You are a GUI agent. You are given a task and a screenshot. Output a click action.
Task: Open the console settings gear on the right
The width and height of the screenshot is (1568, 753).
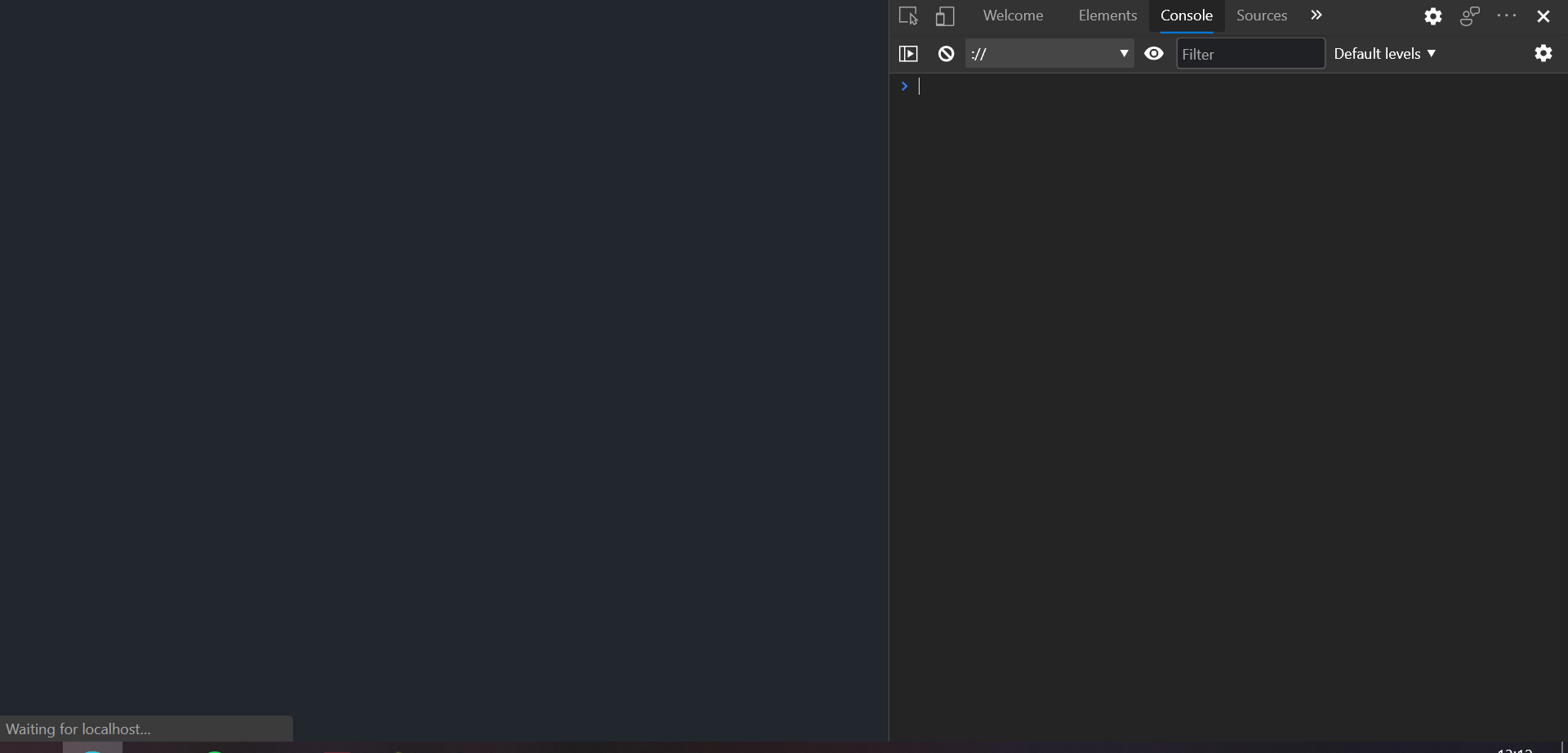click(1543, 53)
